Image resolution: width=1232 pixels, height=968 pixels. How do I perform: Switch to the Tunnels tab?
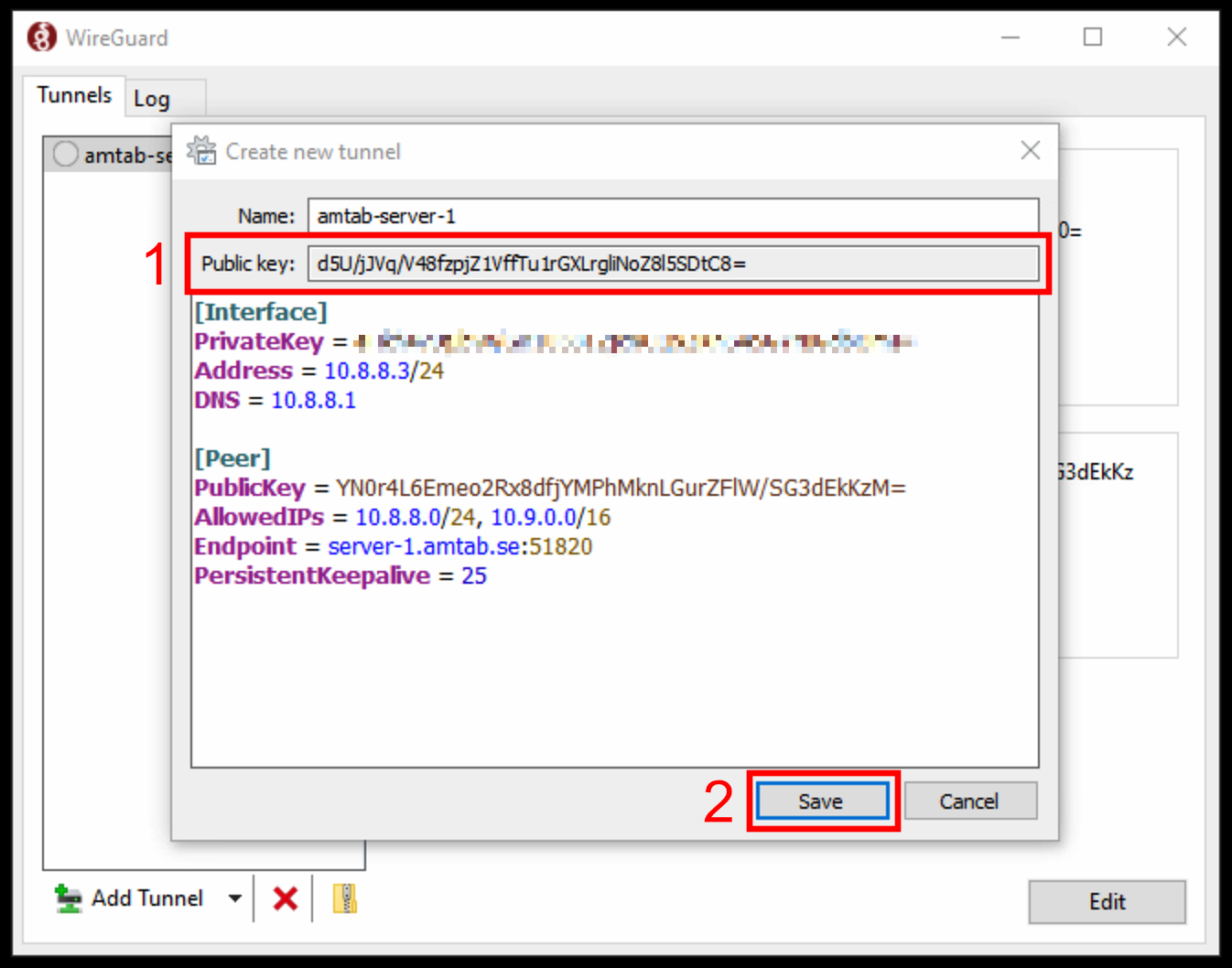point(74,95)
